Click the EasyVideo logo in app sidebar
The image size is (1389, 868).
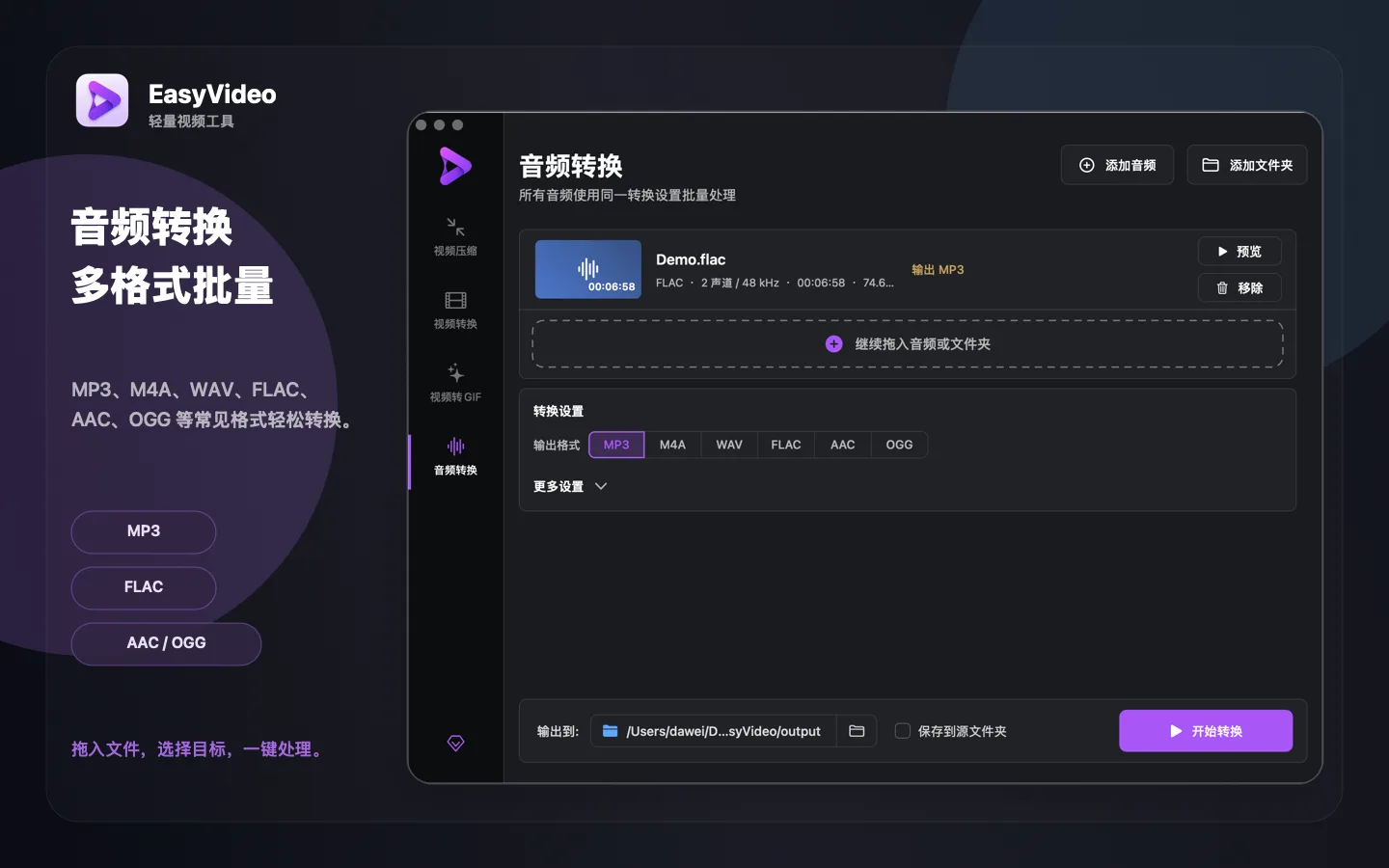click(x=455, y=166)
